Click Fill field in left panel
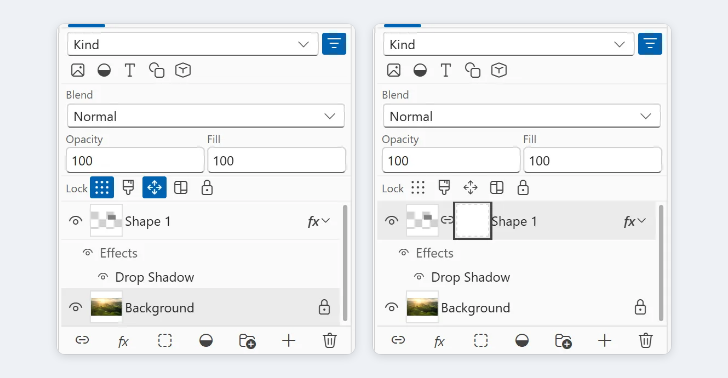The image size is (728, 378). click(276, 161)
